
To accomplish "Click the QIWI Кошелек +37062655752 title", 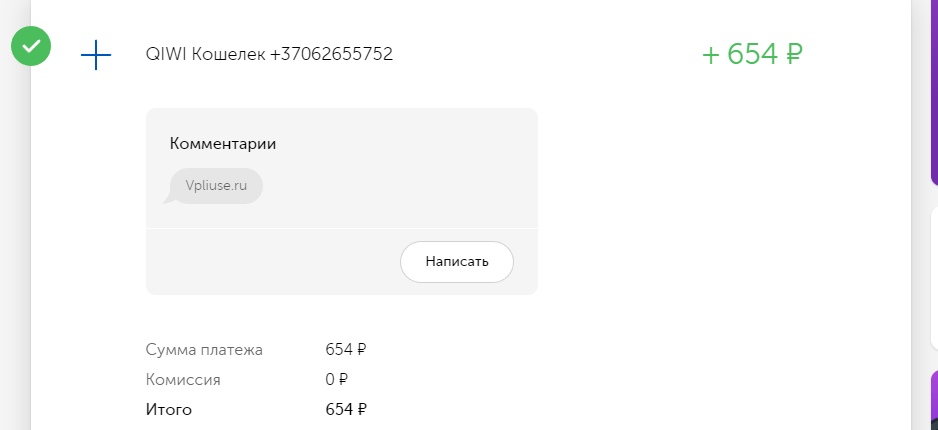I will pos(269,54).
